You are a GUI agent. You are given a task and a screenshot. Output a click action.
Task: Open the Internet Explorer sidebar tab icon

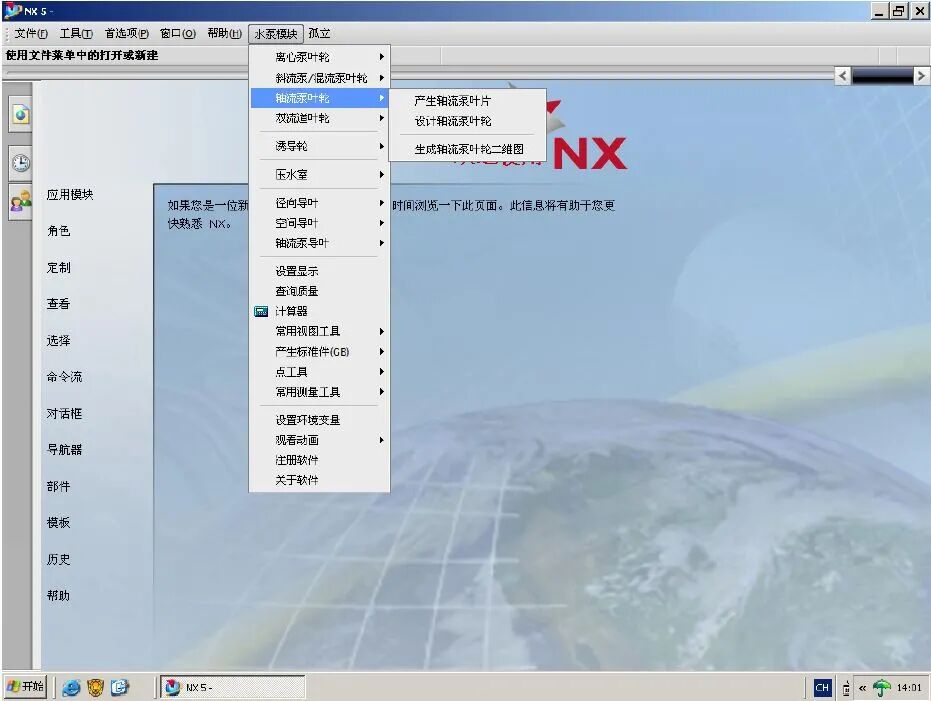pos(20,114)
